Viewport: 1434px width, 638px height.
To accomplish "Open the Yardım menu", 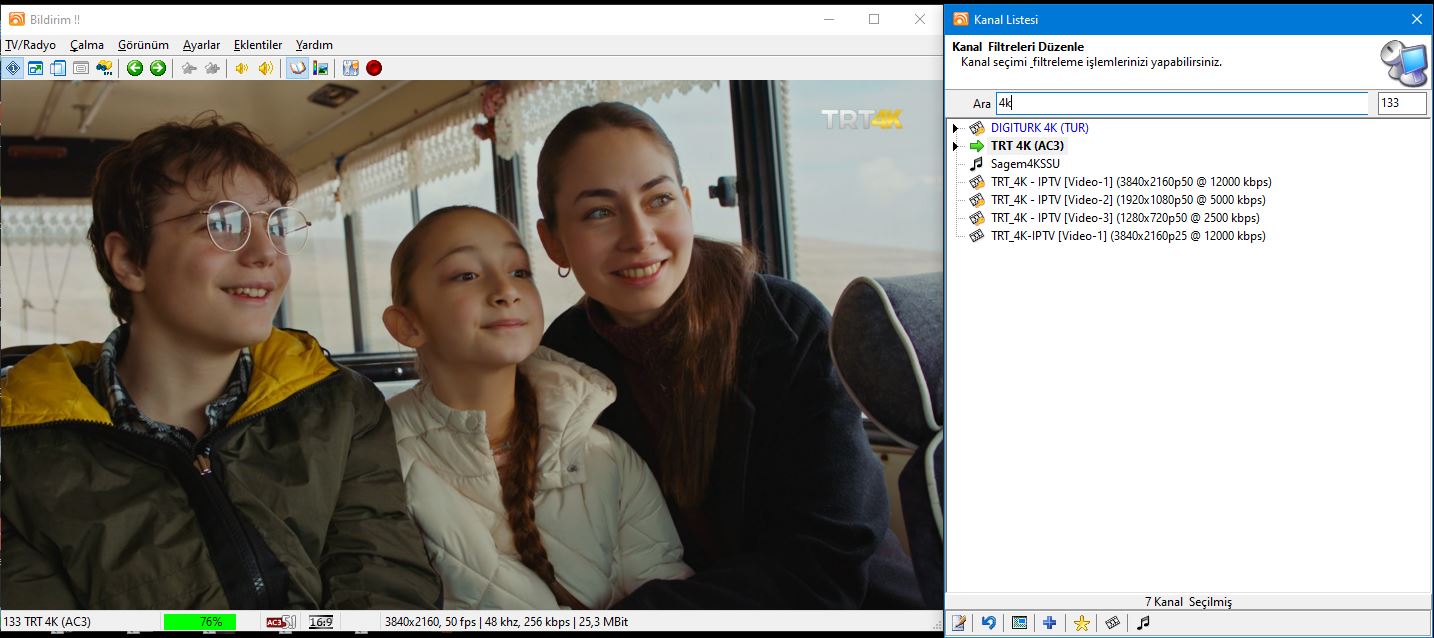I will (314, 45).
